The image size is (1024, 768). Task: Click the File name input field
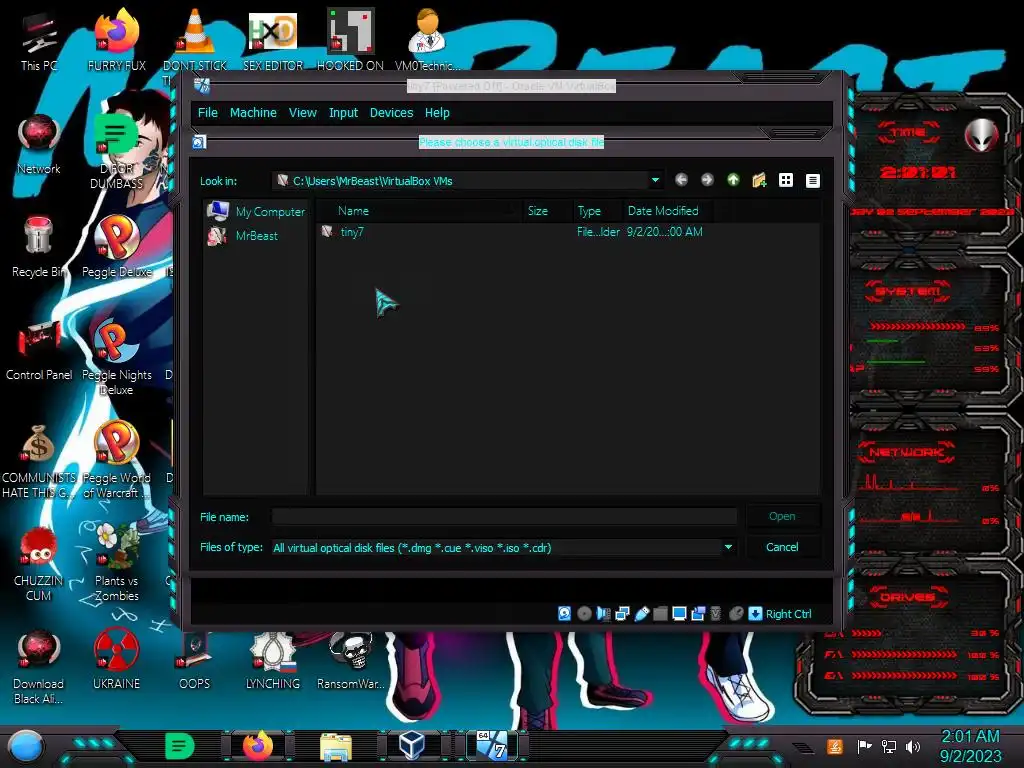coord(504,517)
